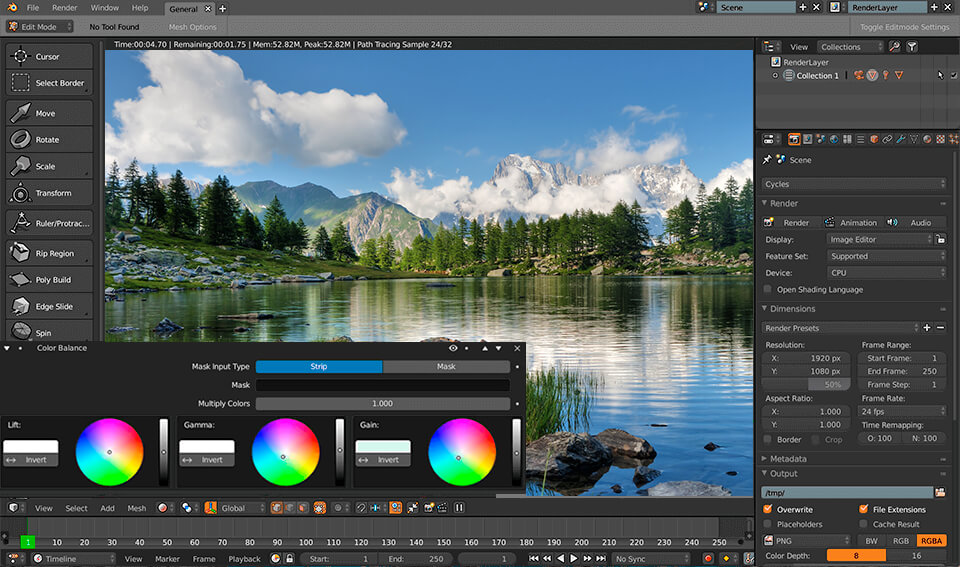Click Invert under Lift

(x=30, y=460)
